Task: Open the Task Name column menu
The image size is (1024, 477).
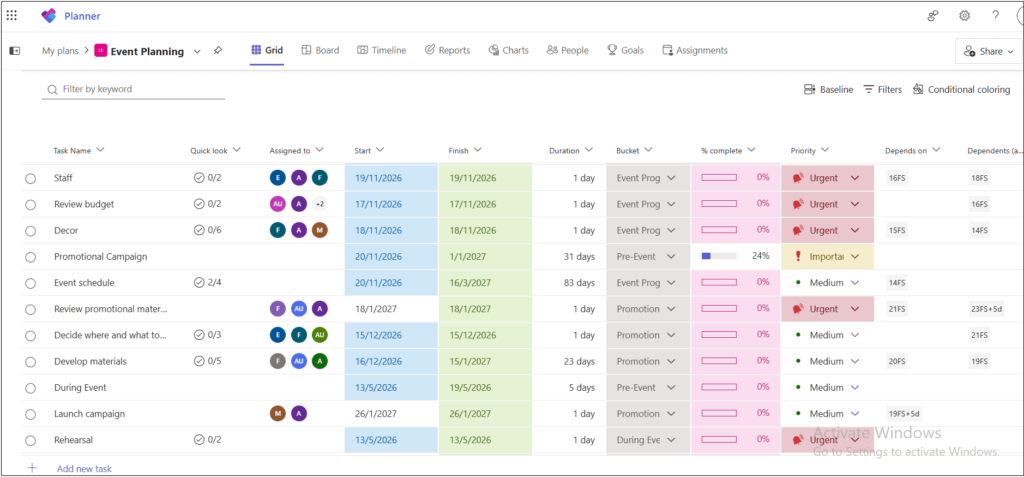Action: 100,150
